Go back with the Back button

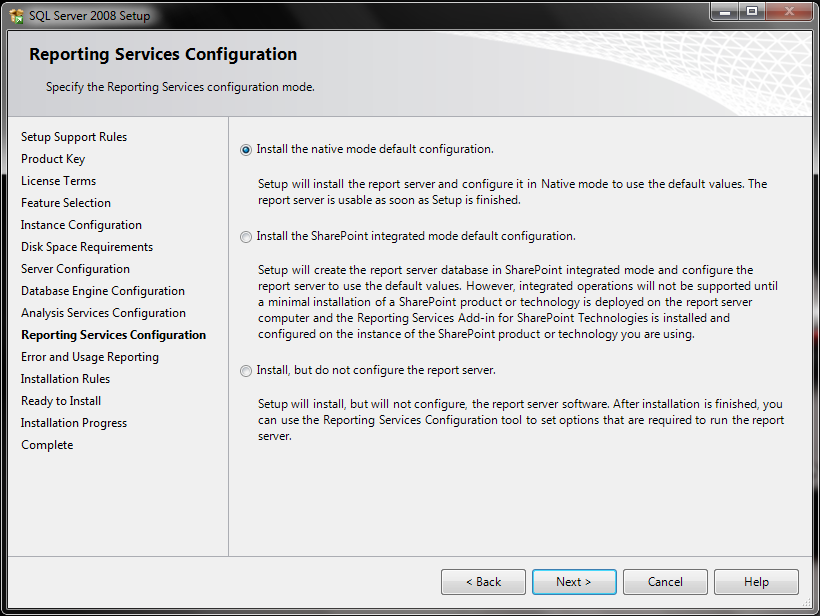point(483,582)
